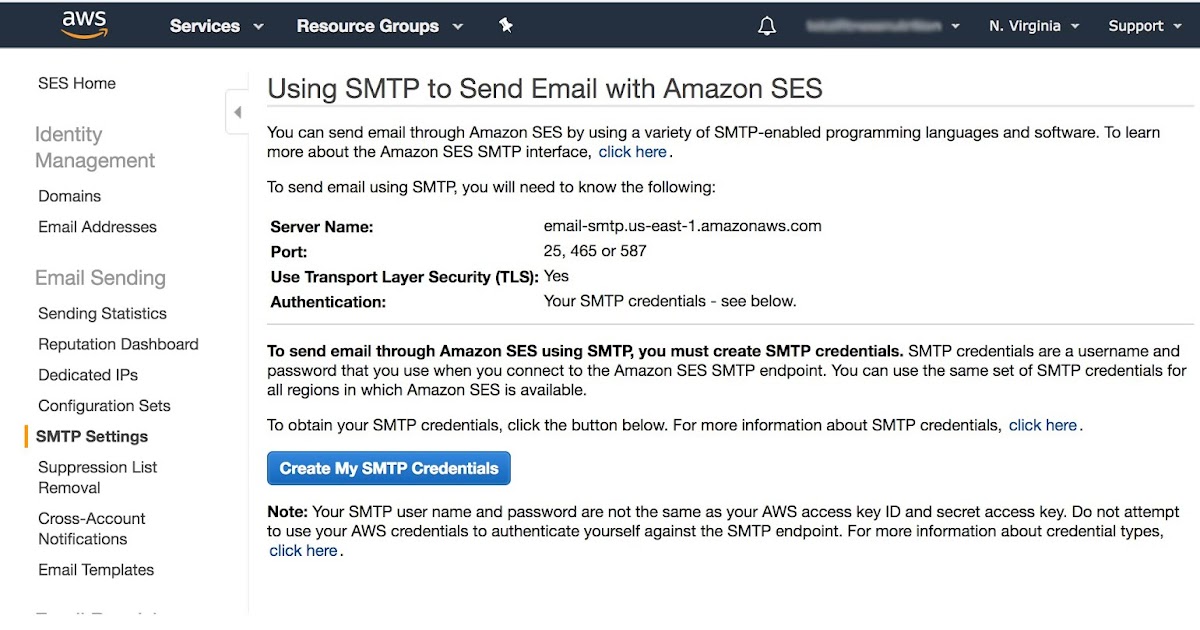Navigate to Domains in Identity Management
1200x630 pixels.
tap(69, 196)
